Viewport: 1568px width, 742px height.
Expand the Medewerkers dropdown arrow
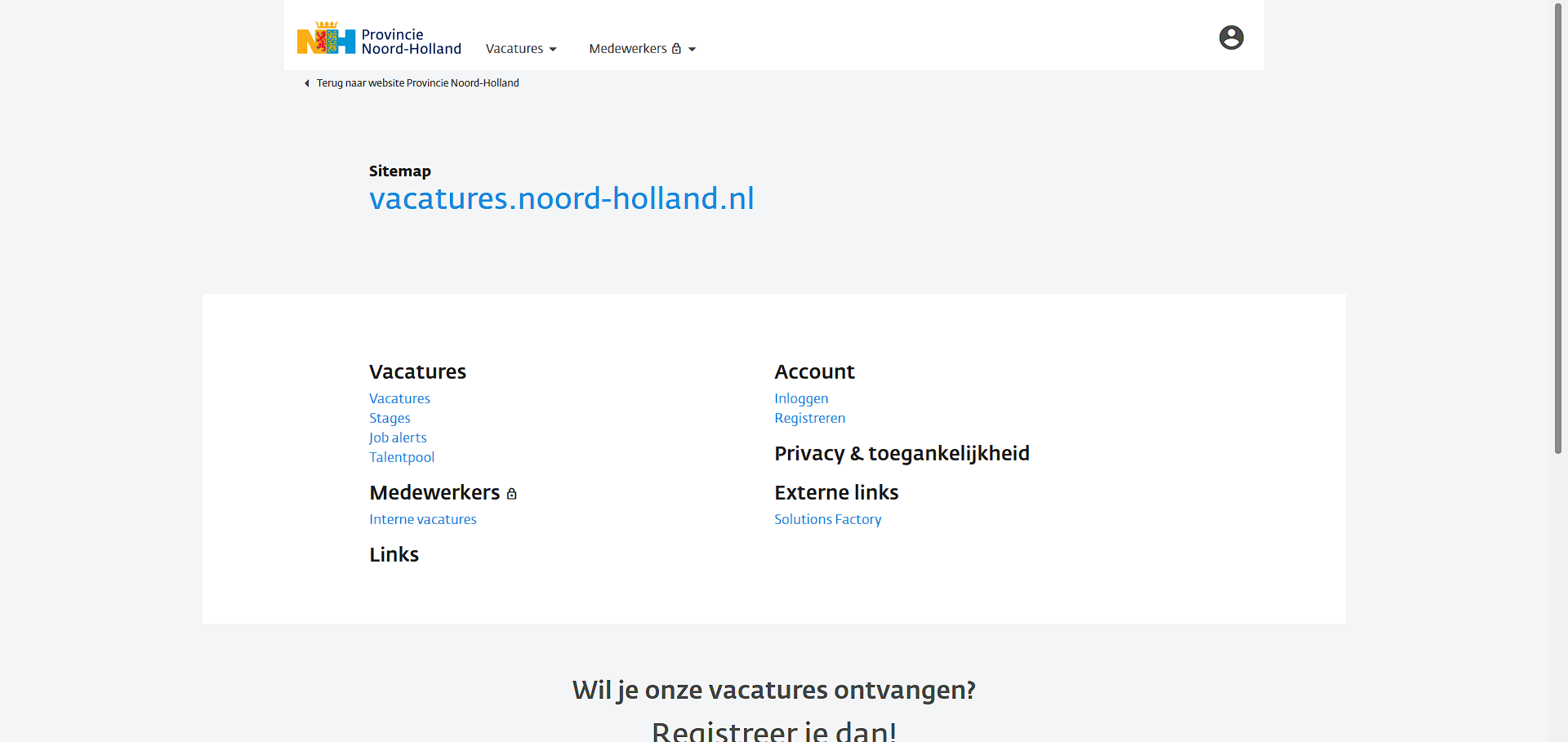point(693,50)
